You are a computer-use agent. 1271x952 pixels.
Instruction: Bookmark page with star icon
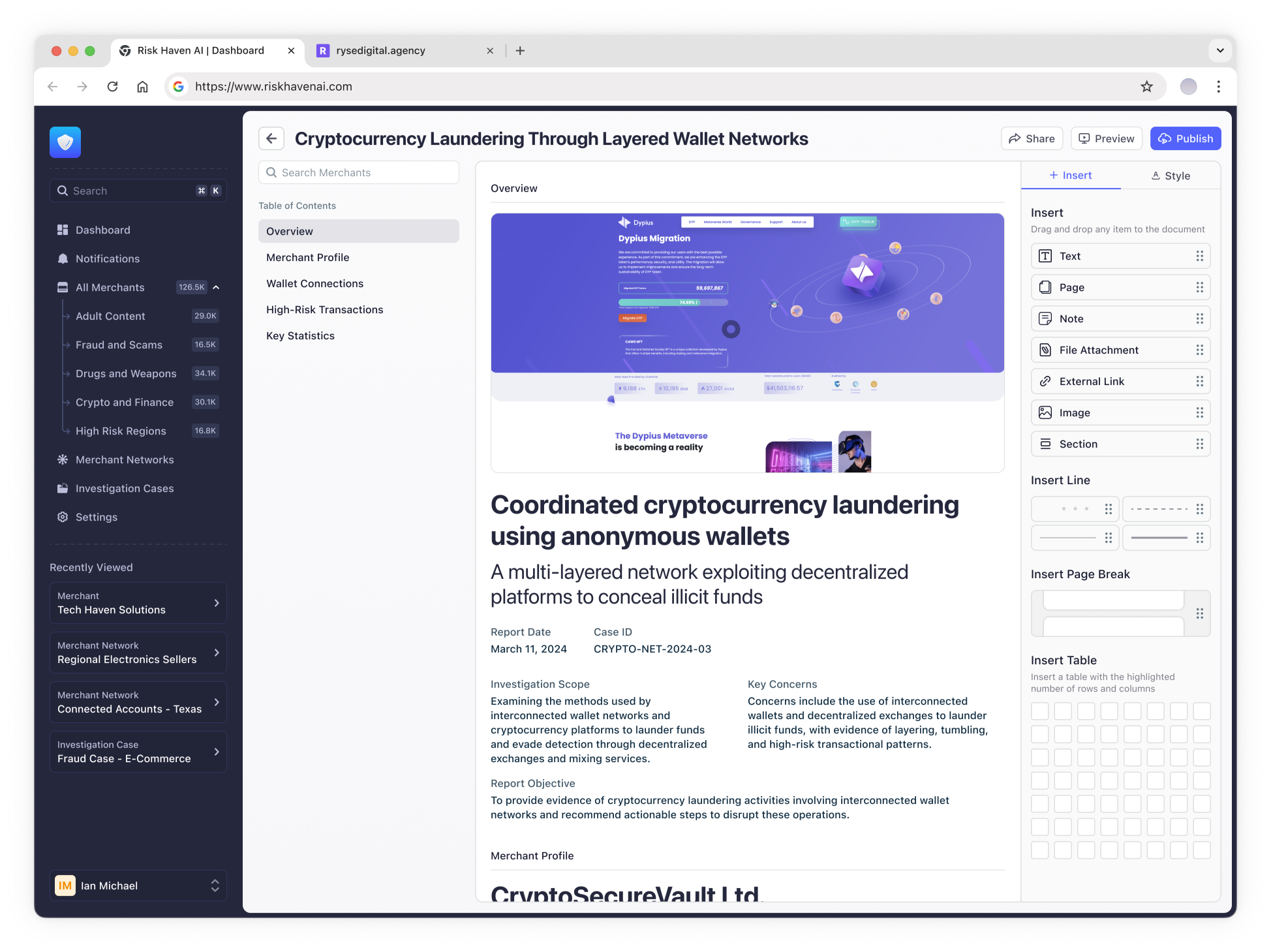pos(1146,86)
